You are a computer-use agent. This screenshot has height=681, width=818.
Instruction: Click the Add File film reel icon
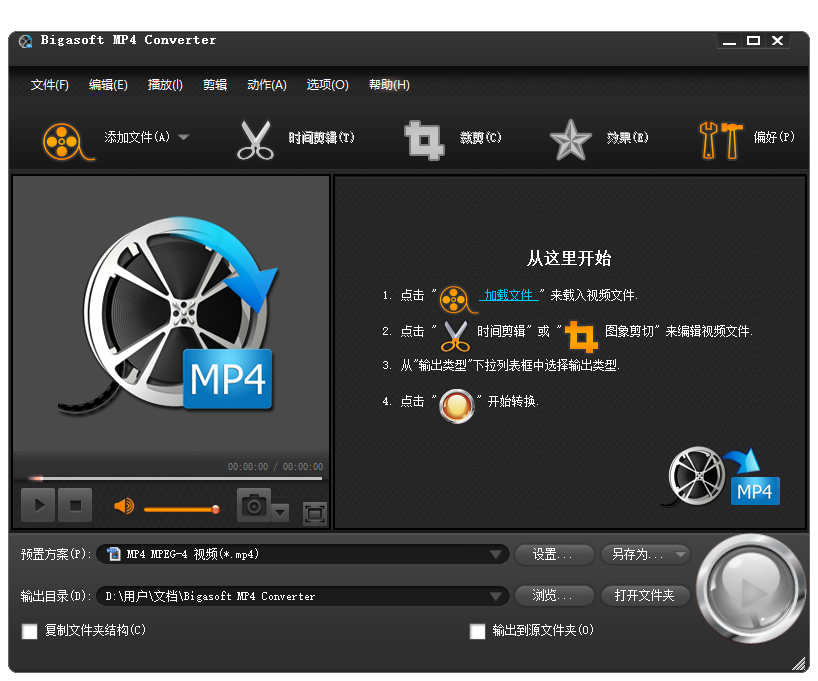tap(67, 141)
